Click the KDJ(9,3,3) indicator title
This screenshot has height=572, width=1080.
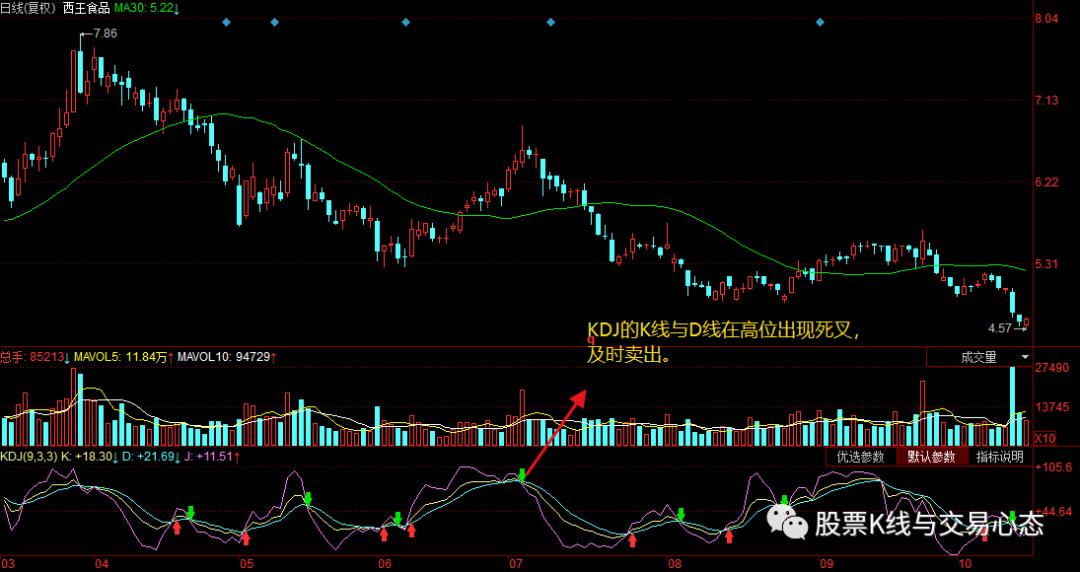[x=29, y=457]
